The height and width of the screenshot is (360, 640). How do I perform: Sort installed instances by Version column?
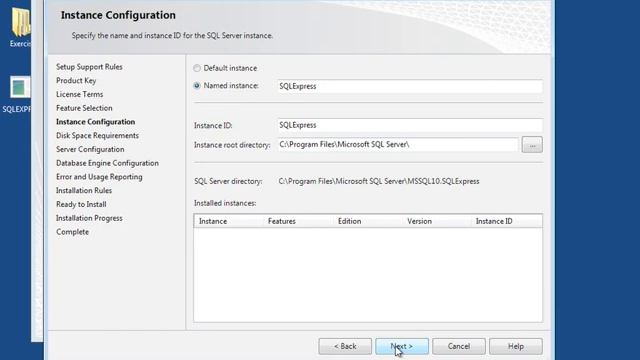click(437, 221)
